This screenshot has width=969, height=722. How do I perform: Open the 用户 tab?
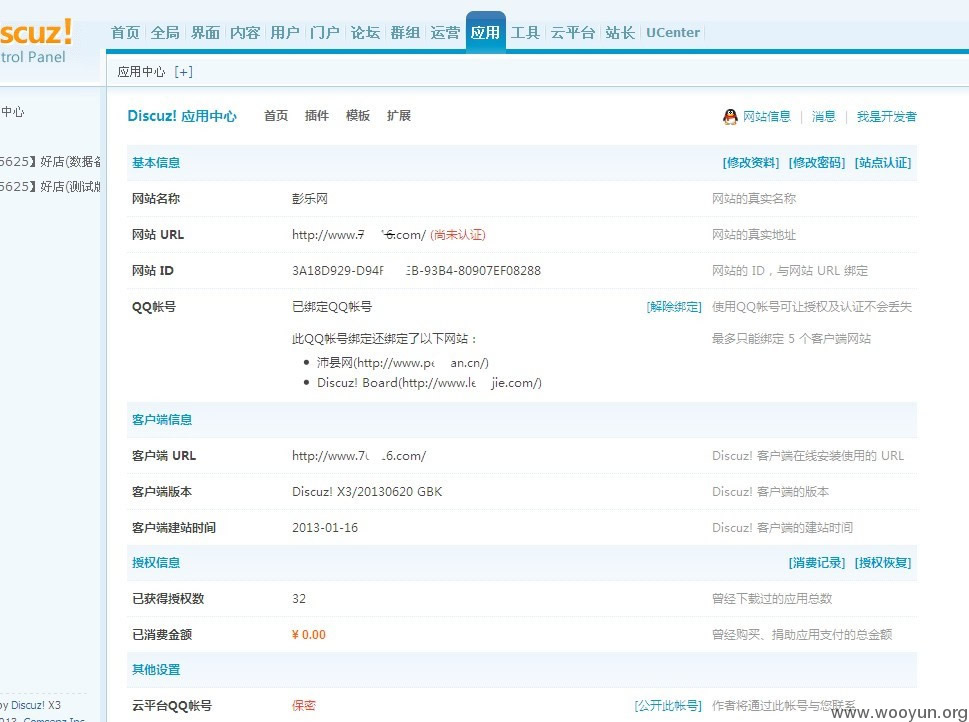coord(285,32)
